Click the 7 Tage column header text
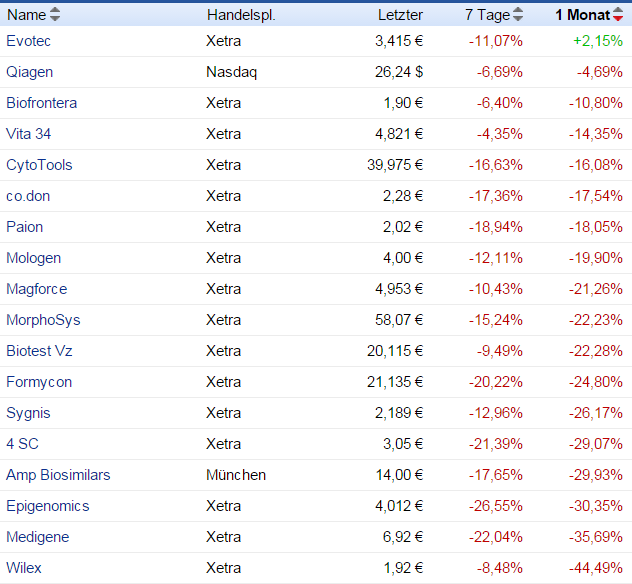 click(x=487, y=15)
